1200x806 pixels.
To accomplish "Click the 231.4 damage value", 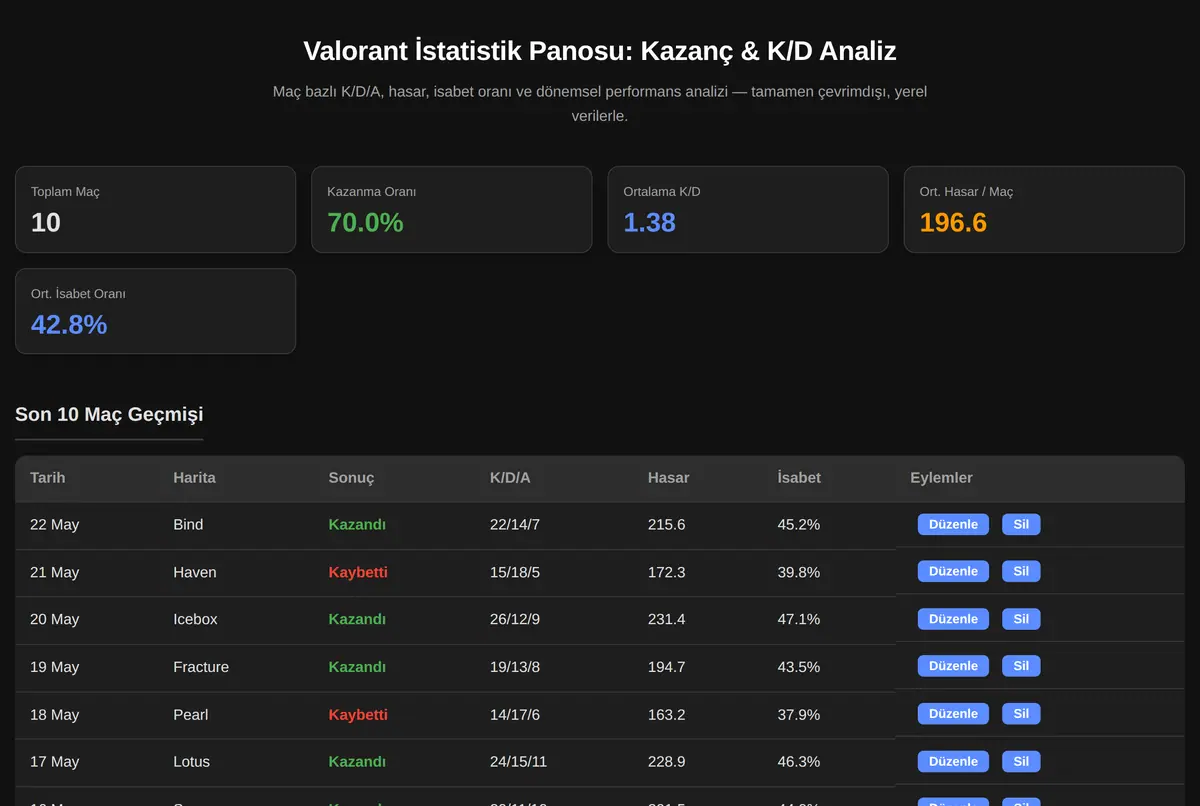I will 667,620.
